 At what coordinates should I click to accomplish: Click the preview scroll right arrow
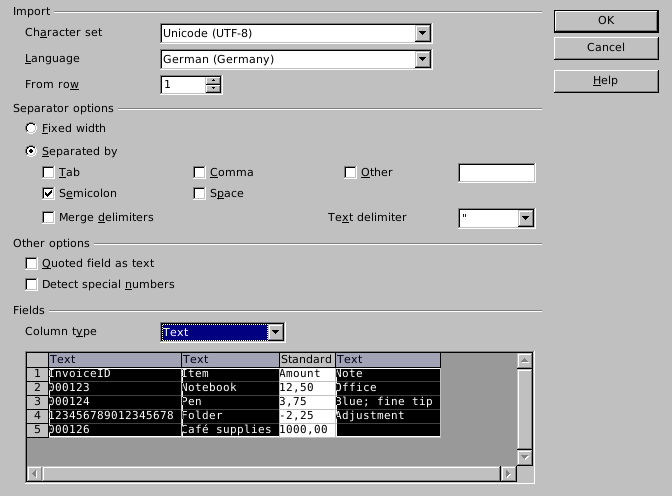coord(508,474)
